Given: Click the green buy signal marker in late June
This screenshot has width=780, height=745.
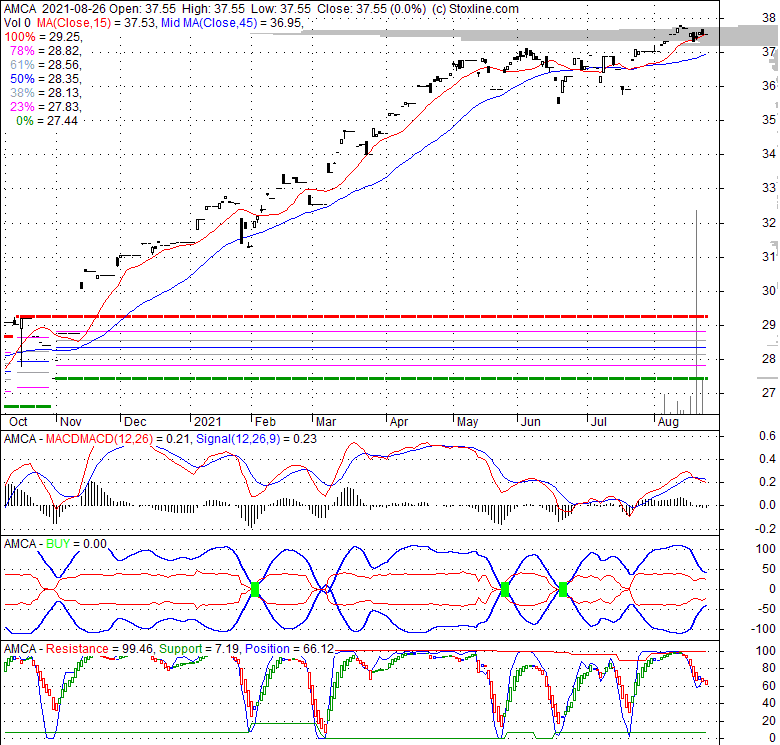Looking at the screenshot, I should [563, 589].
